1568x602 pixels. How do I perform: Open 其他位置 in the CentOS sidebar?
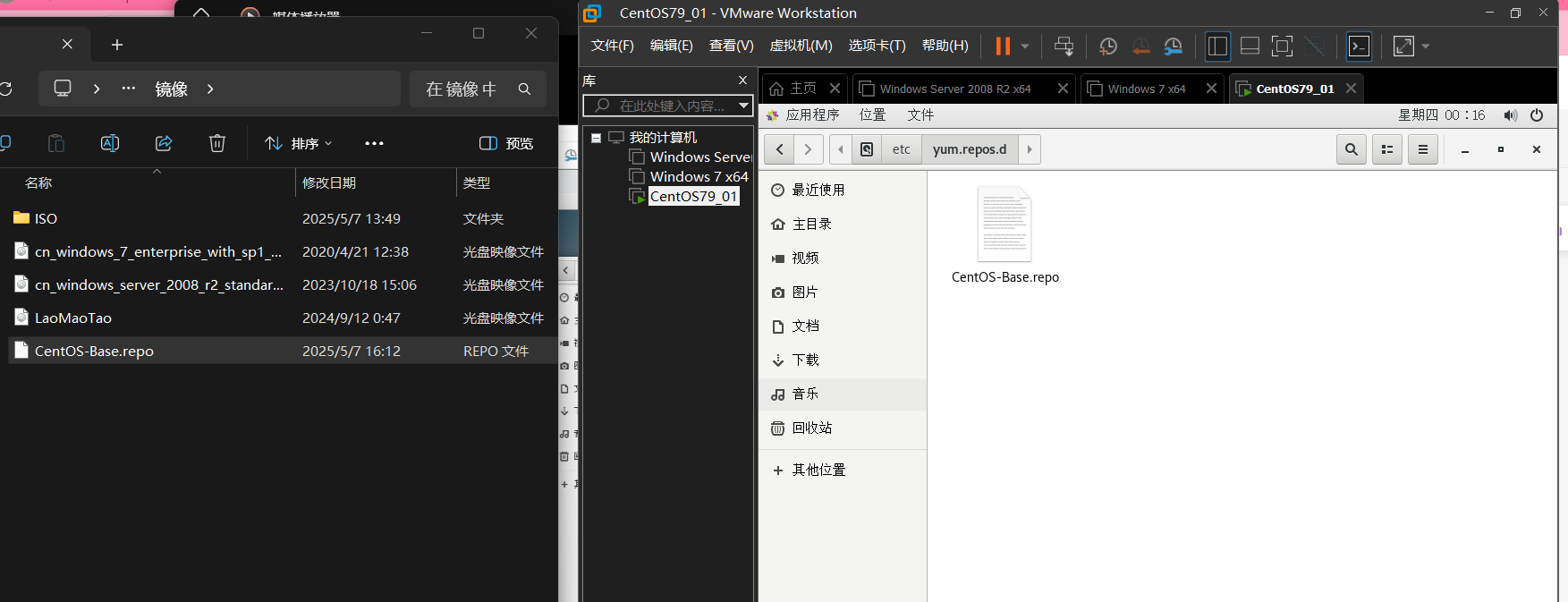point(843,470)
